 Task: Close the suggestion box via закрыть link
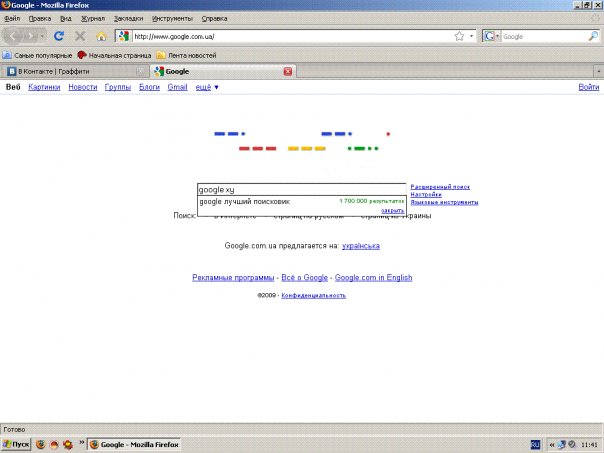click(393, 210)
